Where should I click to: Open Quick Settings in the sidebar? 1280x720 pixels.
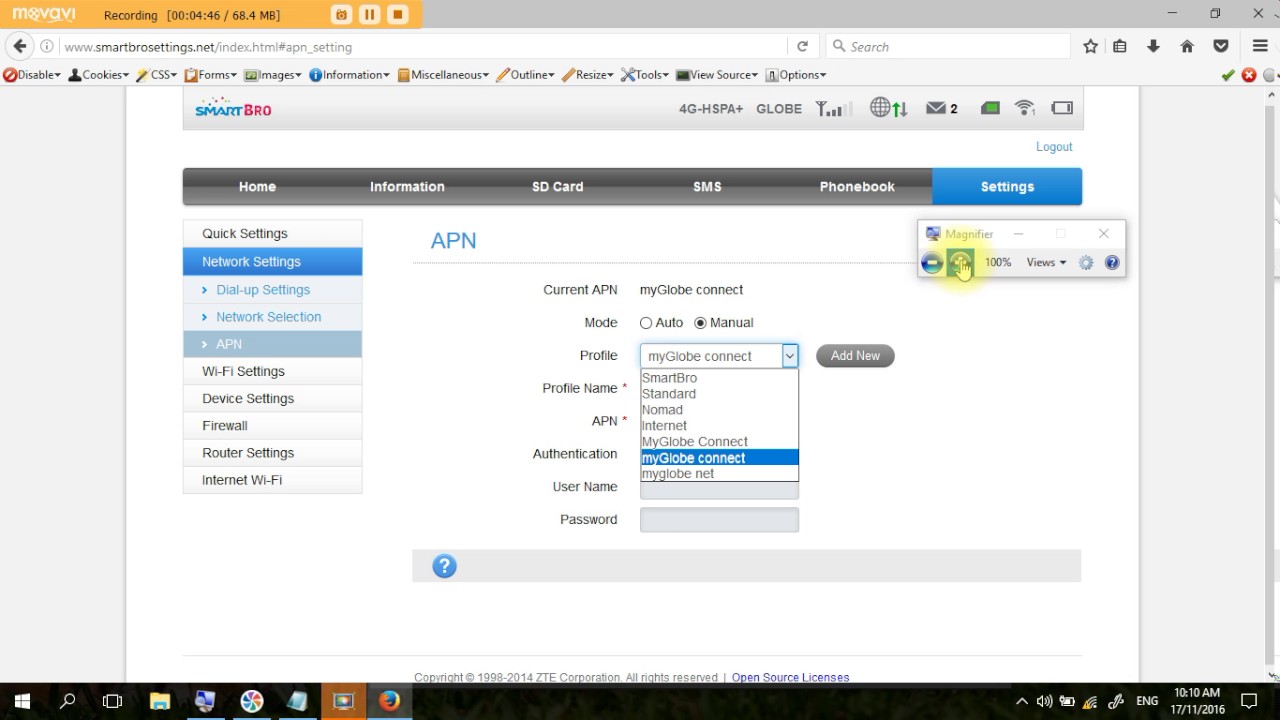click(272, 234)
